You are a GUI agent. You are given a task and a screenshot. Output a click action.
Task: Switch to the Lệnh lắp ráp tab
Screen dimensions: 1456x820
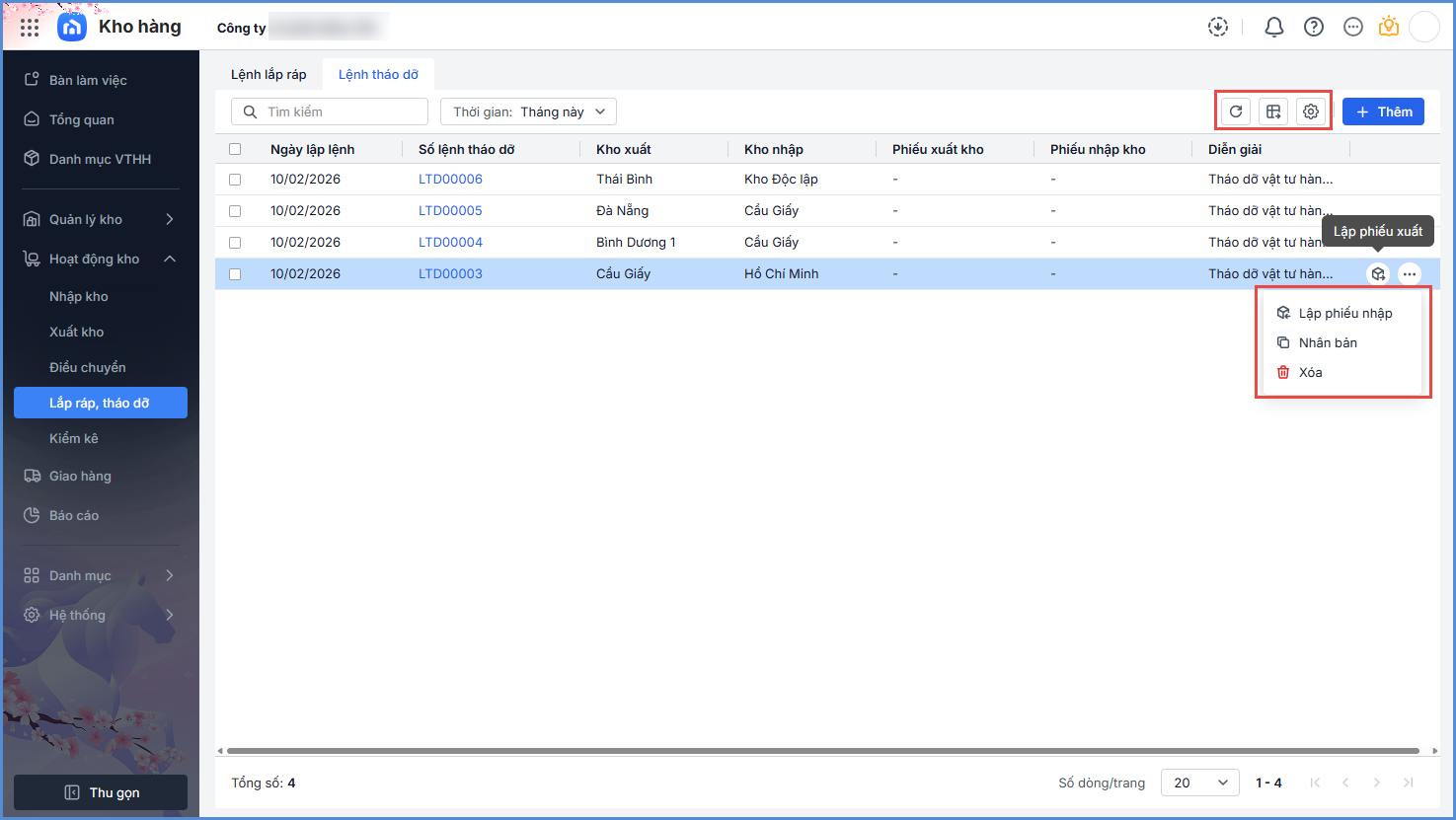[x=268, y=75]
